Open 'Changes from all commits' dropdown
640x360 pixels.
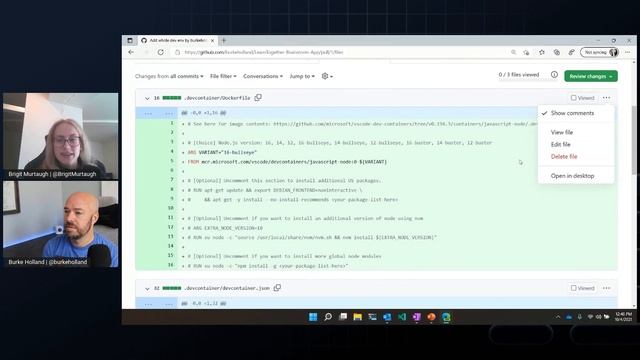pyautogui.click(x=169, y=76)
